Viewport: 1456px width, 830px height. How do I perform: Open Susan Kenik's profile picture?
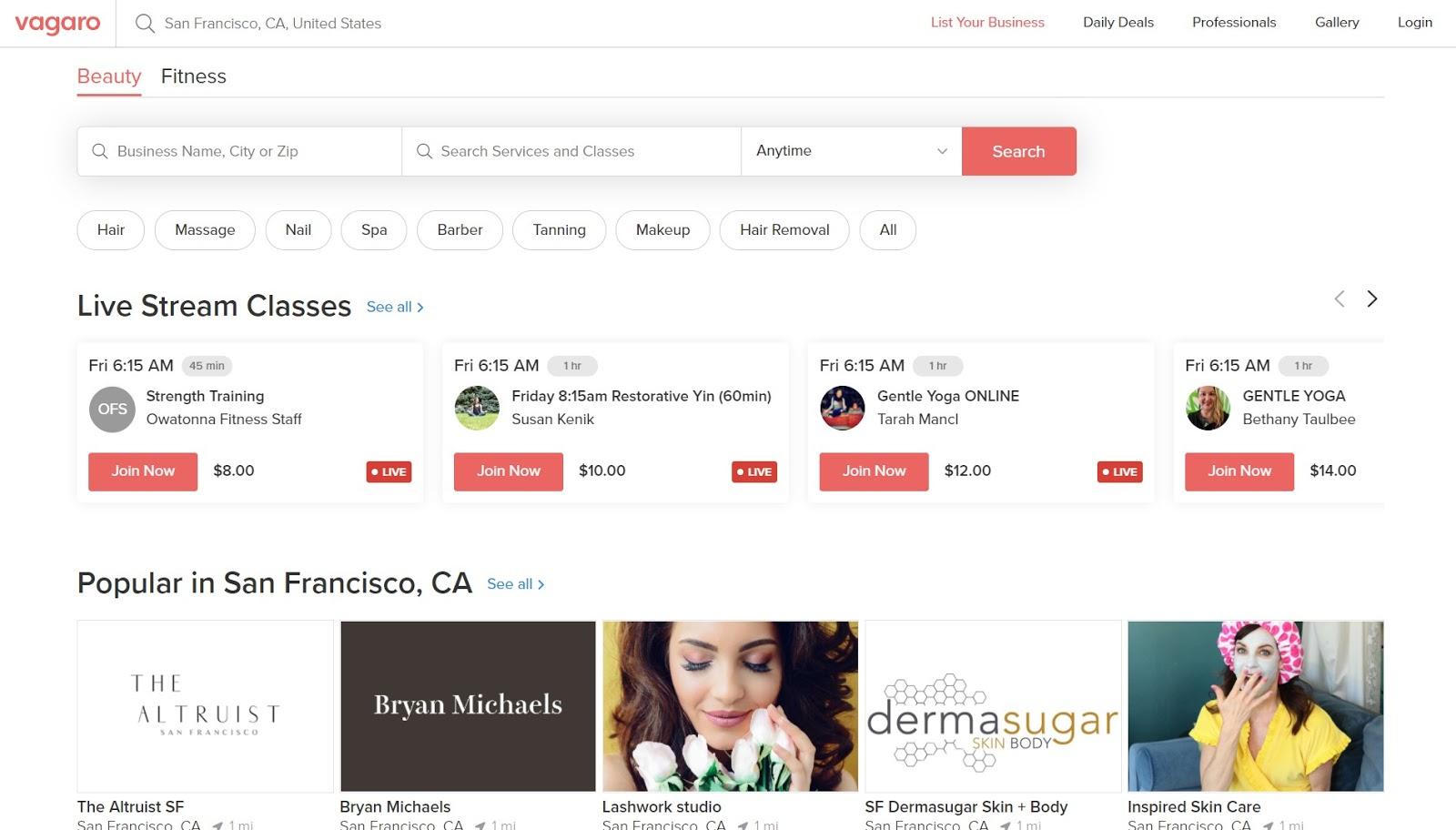click(x=477, y=409)
